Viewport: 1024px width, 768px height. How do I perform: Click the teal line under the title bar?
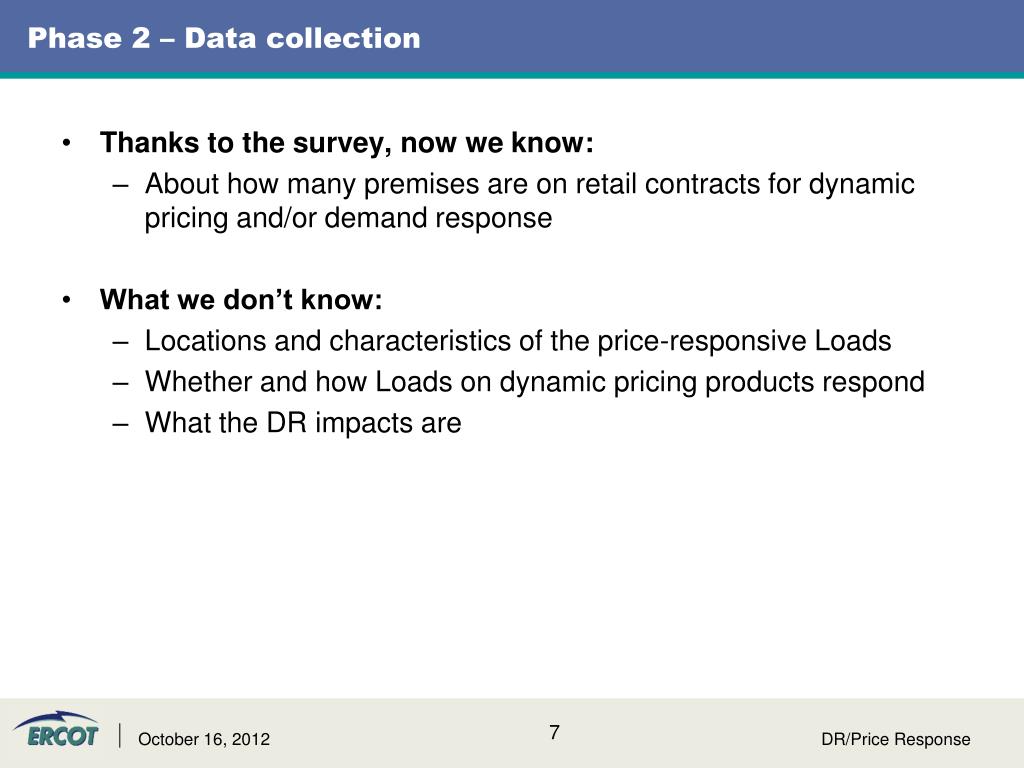(512, 75)
